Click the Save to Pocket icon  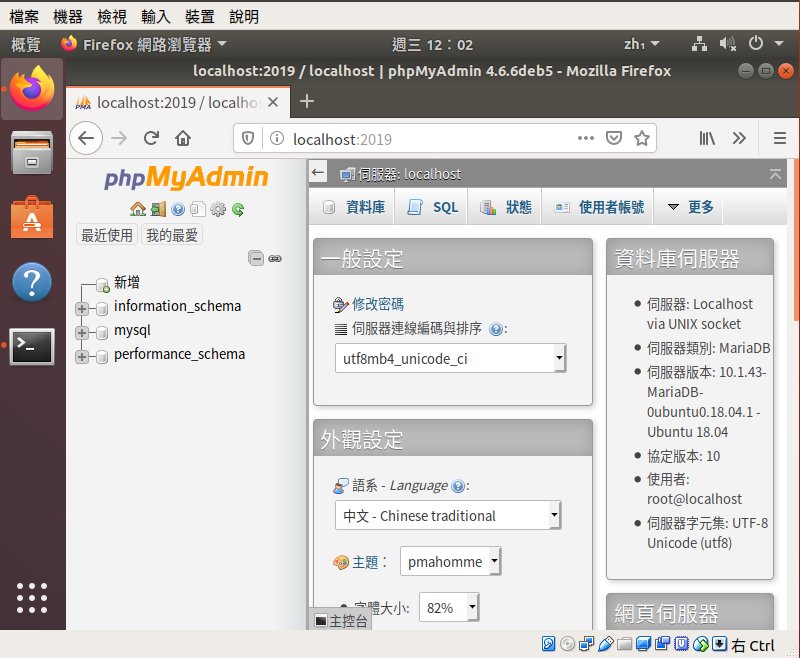pyautogui.click(x=614, y=138)
